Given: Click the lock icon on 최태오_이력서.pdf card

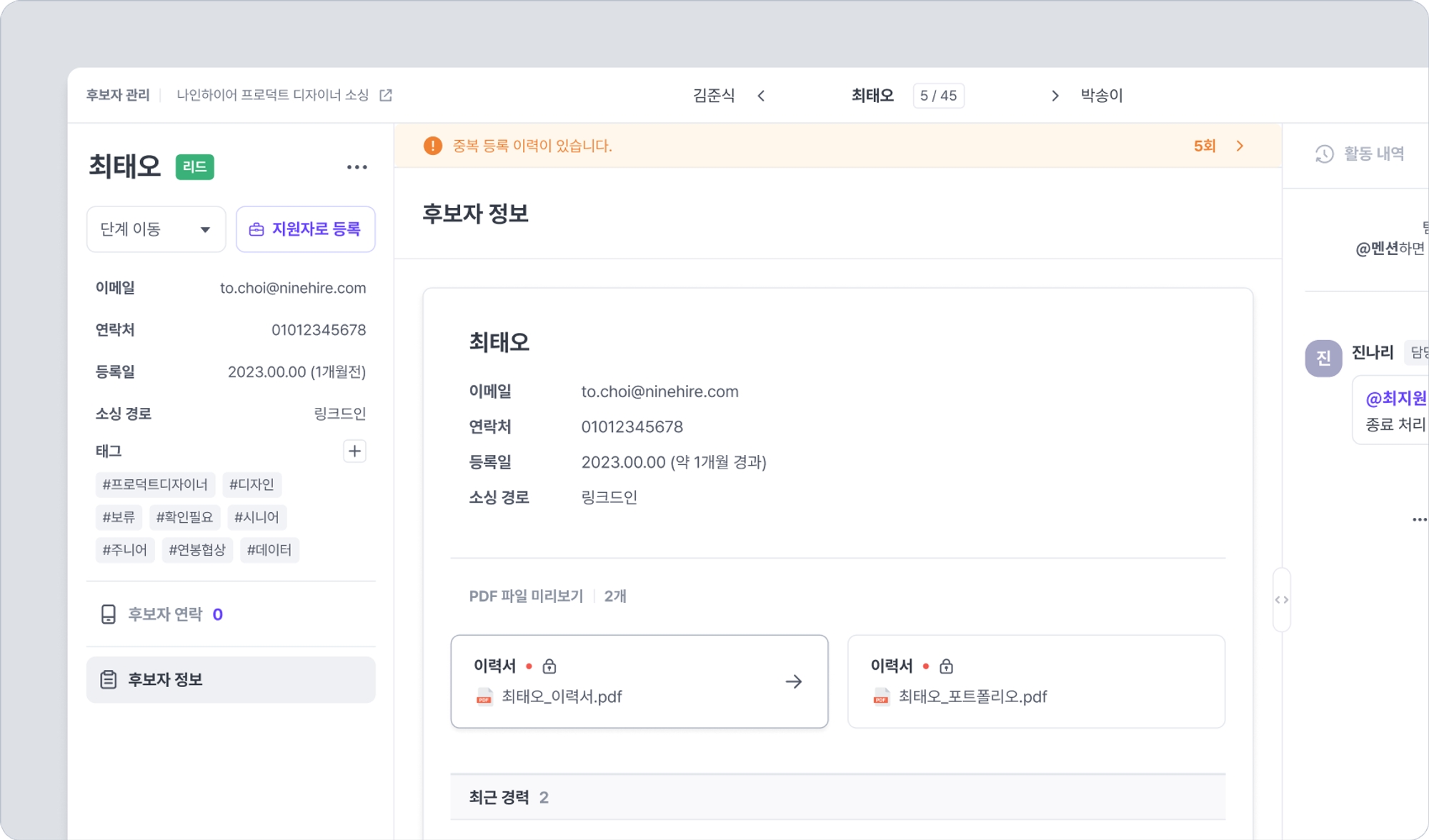Looking at the screenshot, I should click(x=549, y=666).
